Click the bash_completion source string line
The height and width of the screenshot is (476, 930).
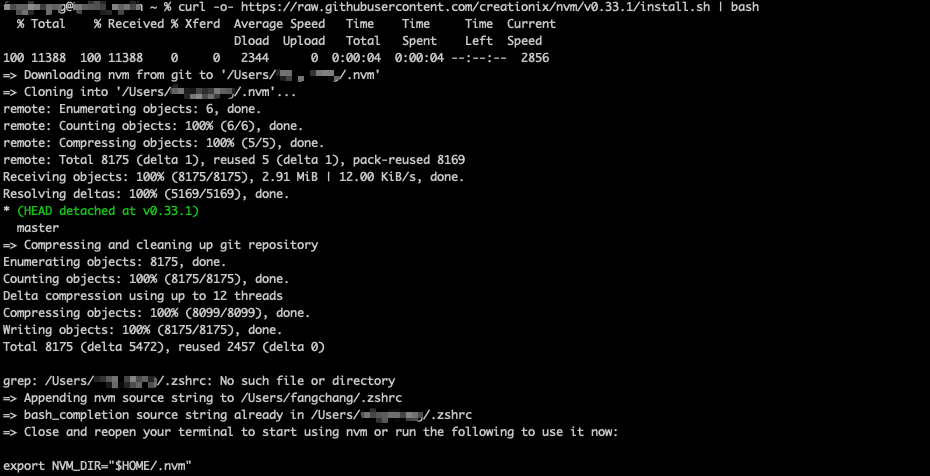(x=237, y=415)
